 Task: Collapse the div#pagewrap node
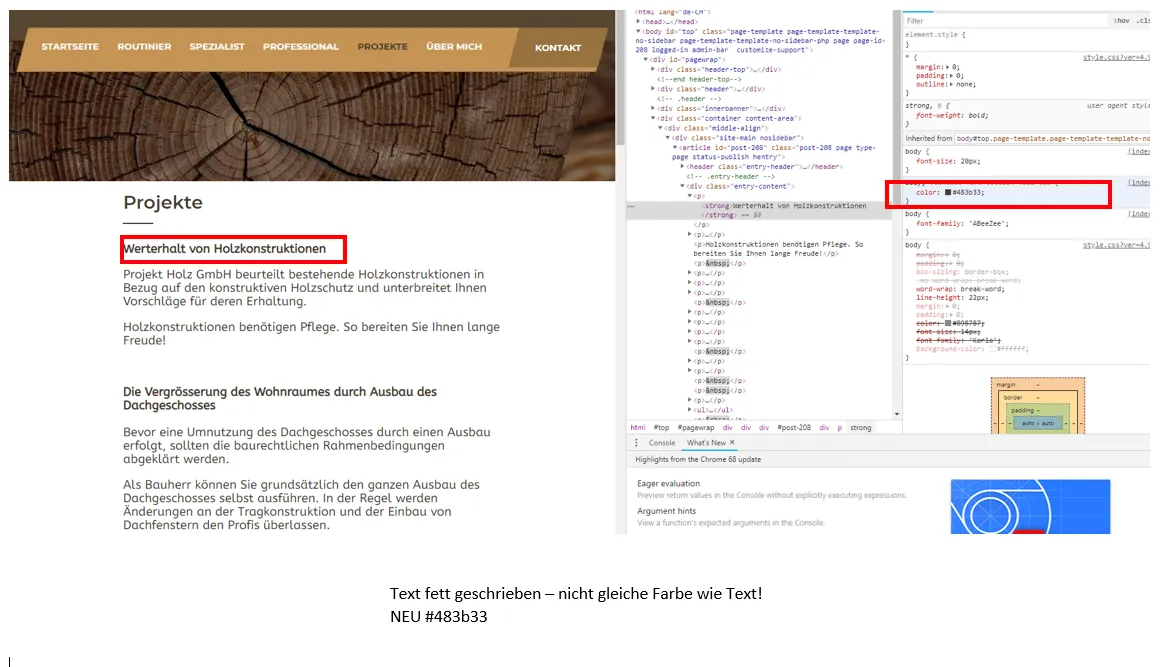pyautogui.click(x=646, y=60)
